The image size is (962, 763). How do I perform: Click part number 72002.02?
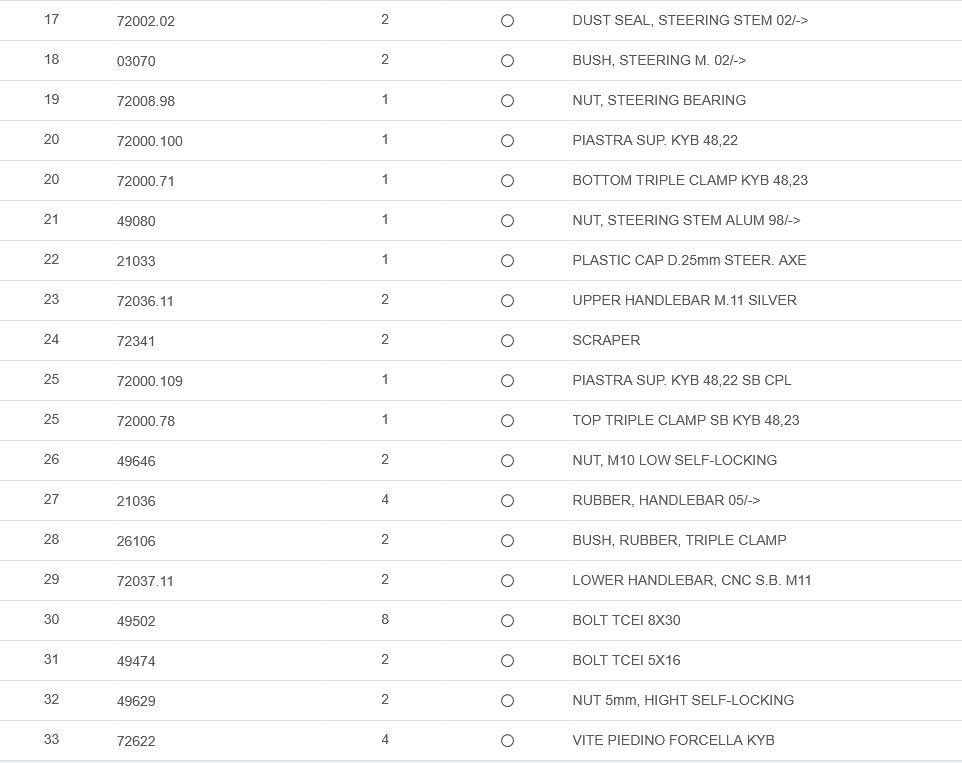pyautogui.click(x=145, y=21)
